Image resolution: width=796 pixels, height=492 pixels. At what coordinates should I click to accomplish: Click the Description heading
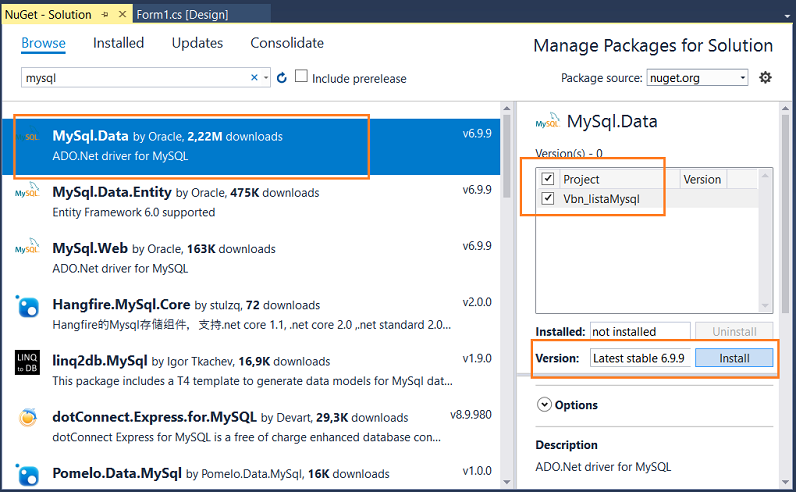click(566, 445)
